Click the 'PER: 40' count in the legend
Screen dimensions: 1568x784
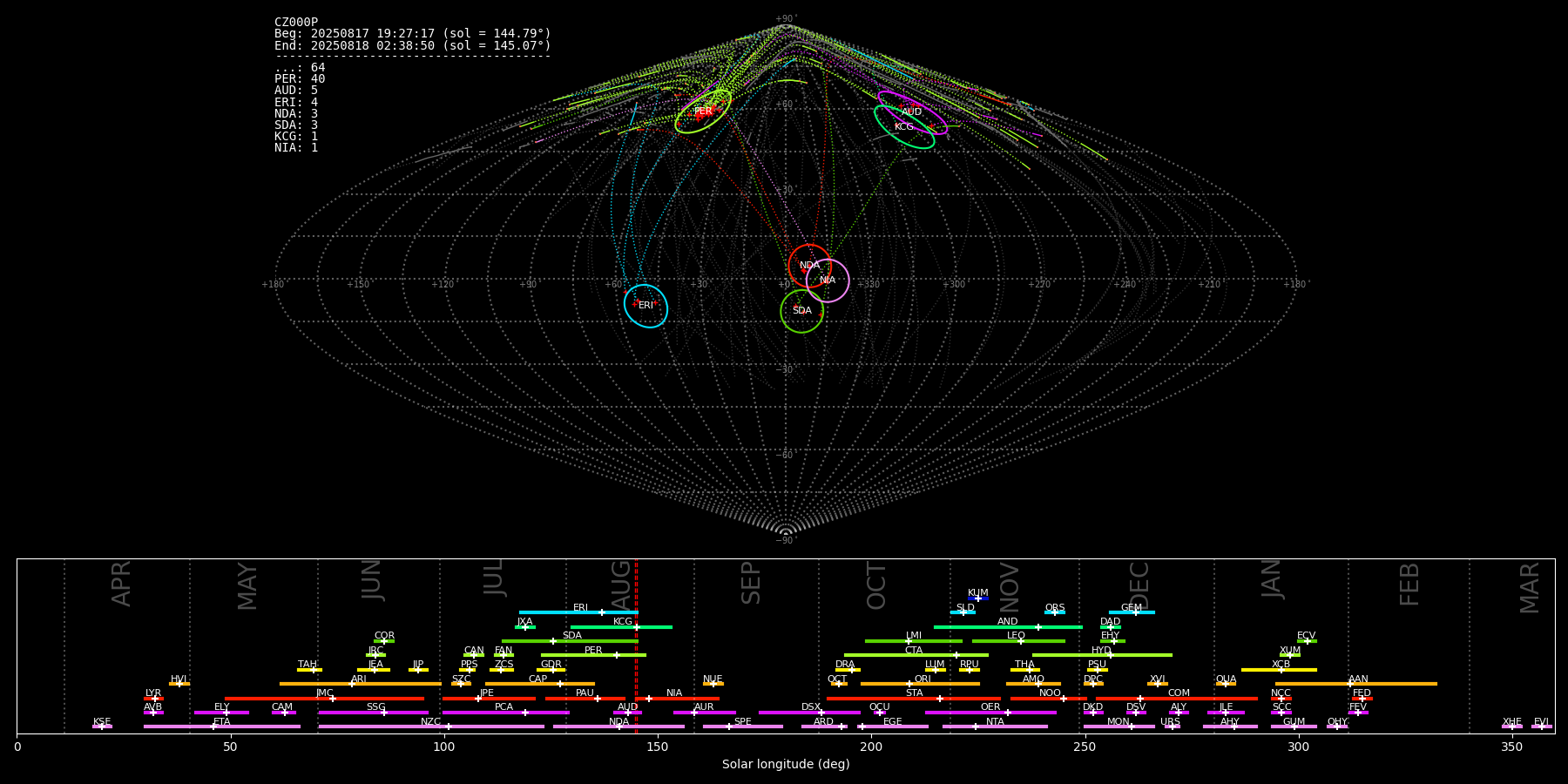[300, 79]
